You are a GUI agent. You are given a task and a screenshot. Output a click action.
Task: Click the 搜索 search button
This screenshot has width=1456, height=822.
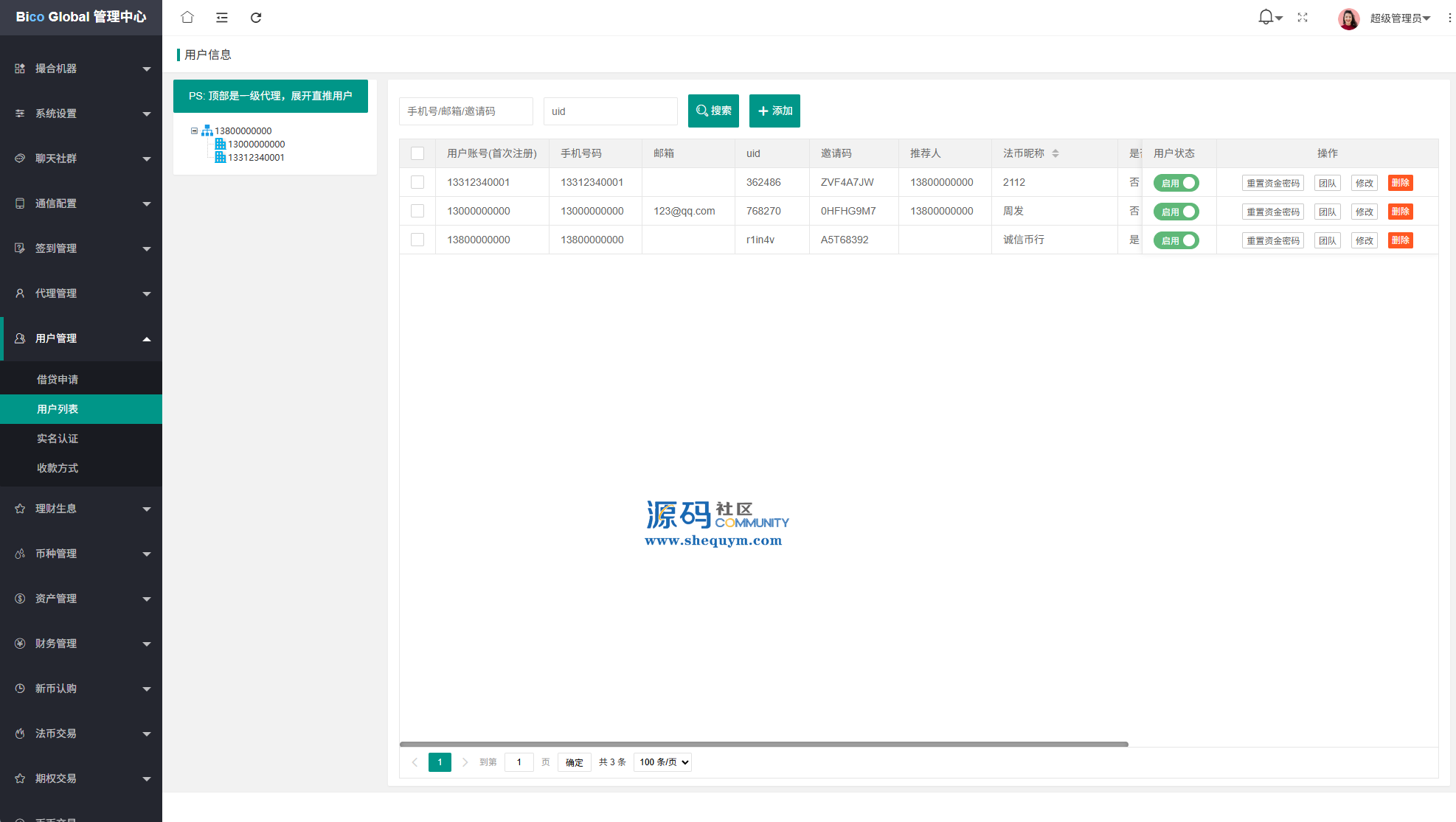pyautogui.click(x=713, y=111)
